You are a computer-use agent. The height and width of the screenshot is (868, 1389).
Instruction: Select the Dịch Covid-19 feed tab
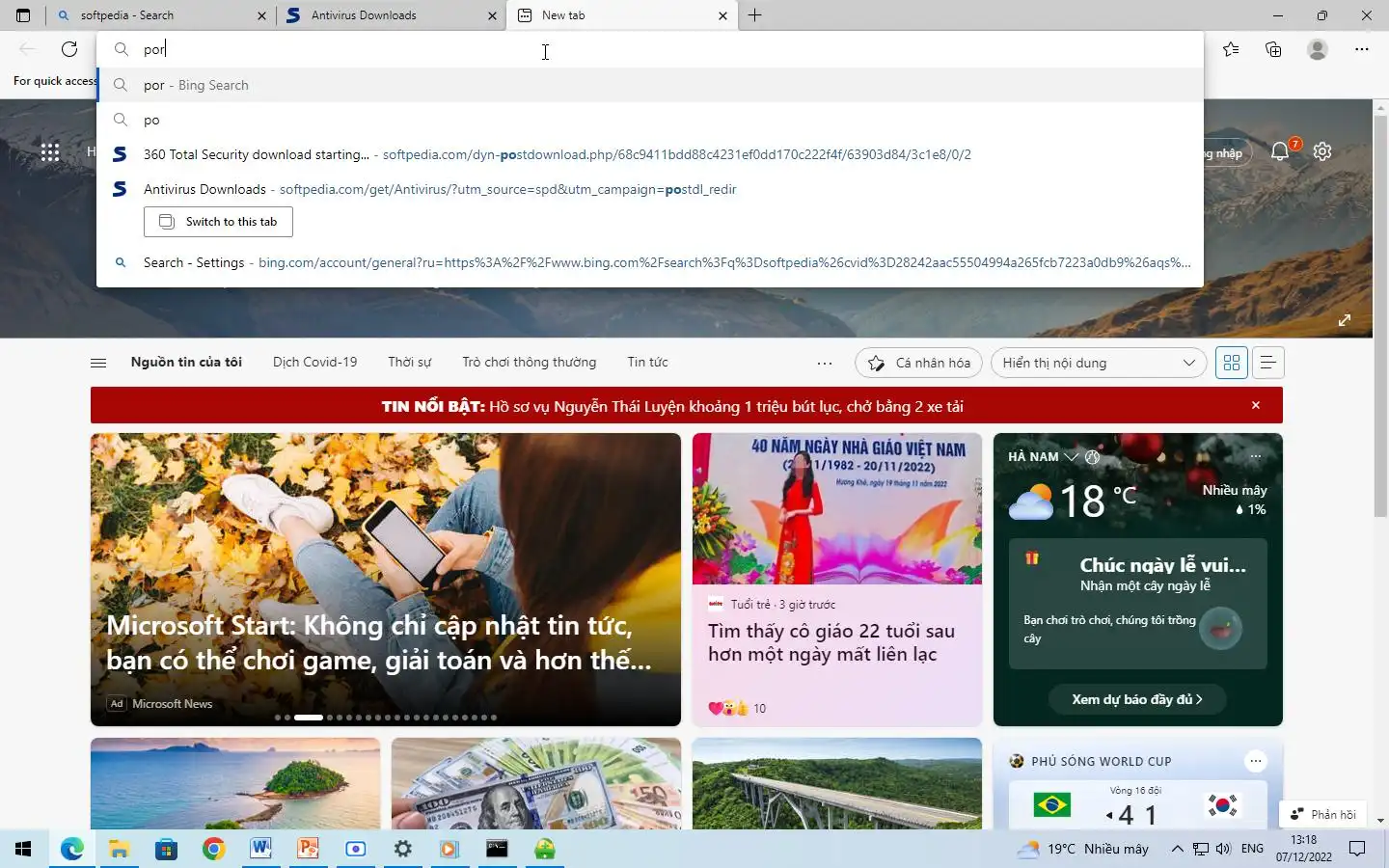point(314,363)
